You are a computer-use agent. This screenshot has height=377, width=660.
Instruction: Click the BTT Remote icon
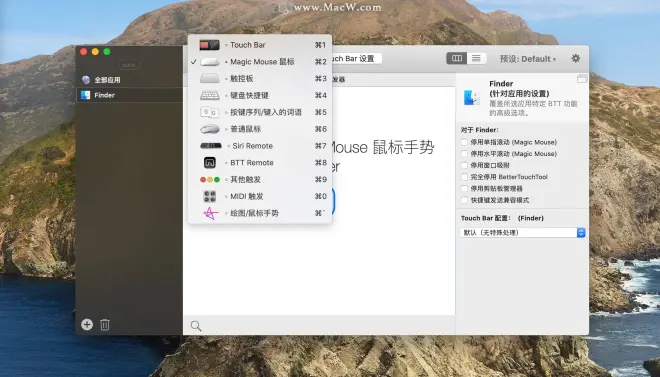pos(210,162)
